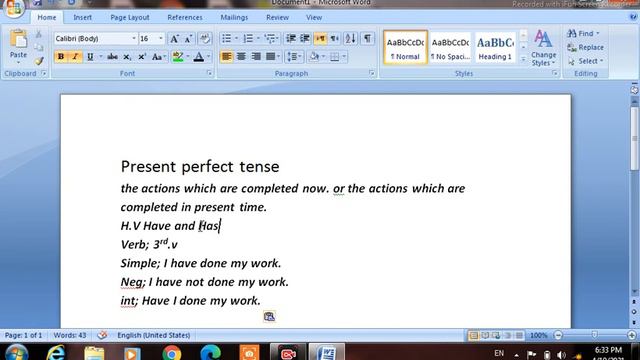Screen dimensions: 640x360
Task: Open Change Styles menu
Action: [543, 48]
